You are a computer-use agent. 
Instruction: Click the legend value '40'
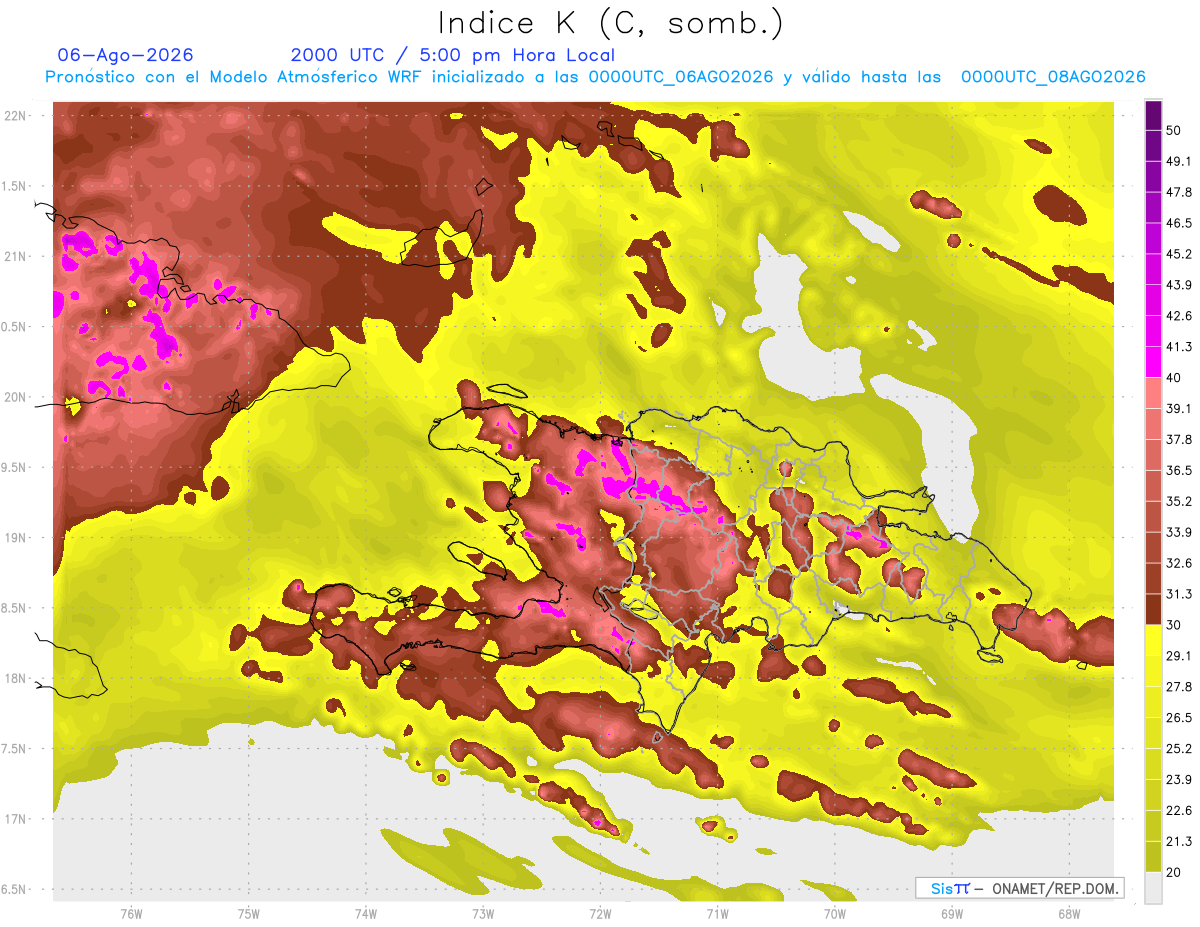[x=1174, y=378]
